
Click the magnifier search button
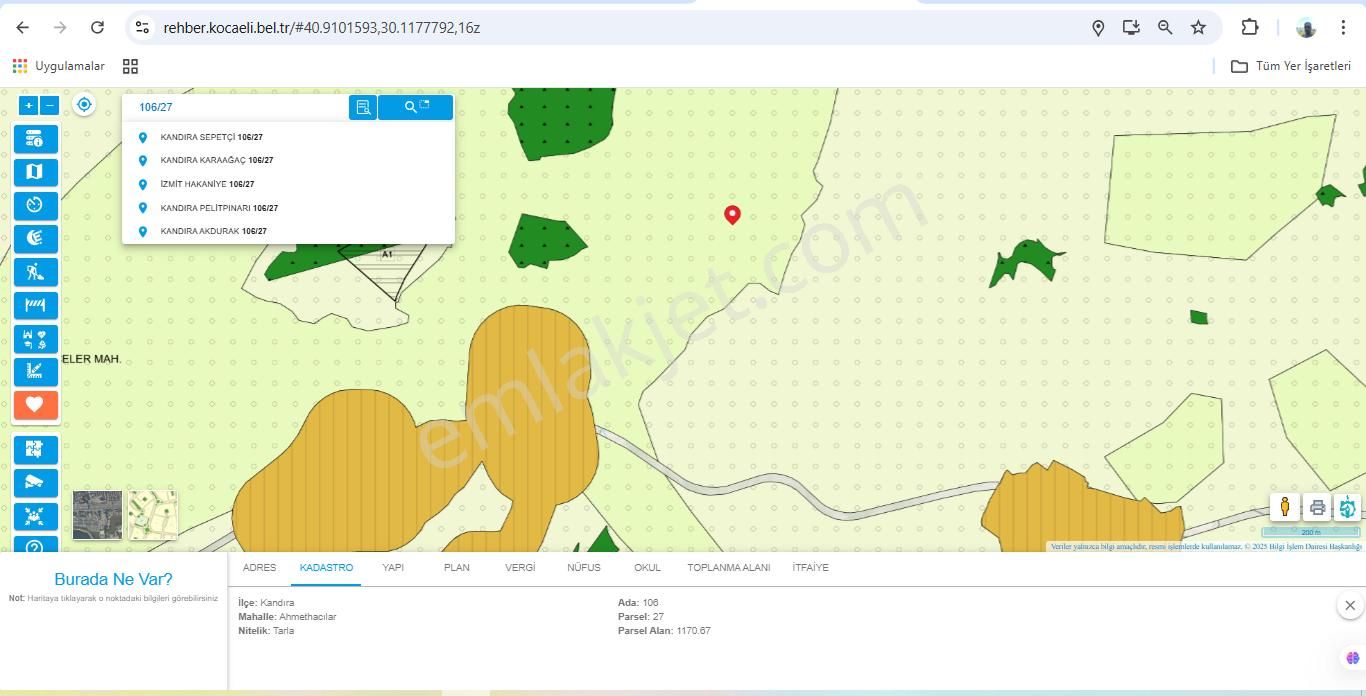(415, 107)
